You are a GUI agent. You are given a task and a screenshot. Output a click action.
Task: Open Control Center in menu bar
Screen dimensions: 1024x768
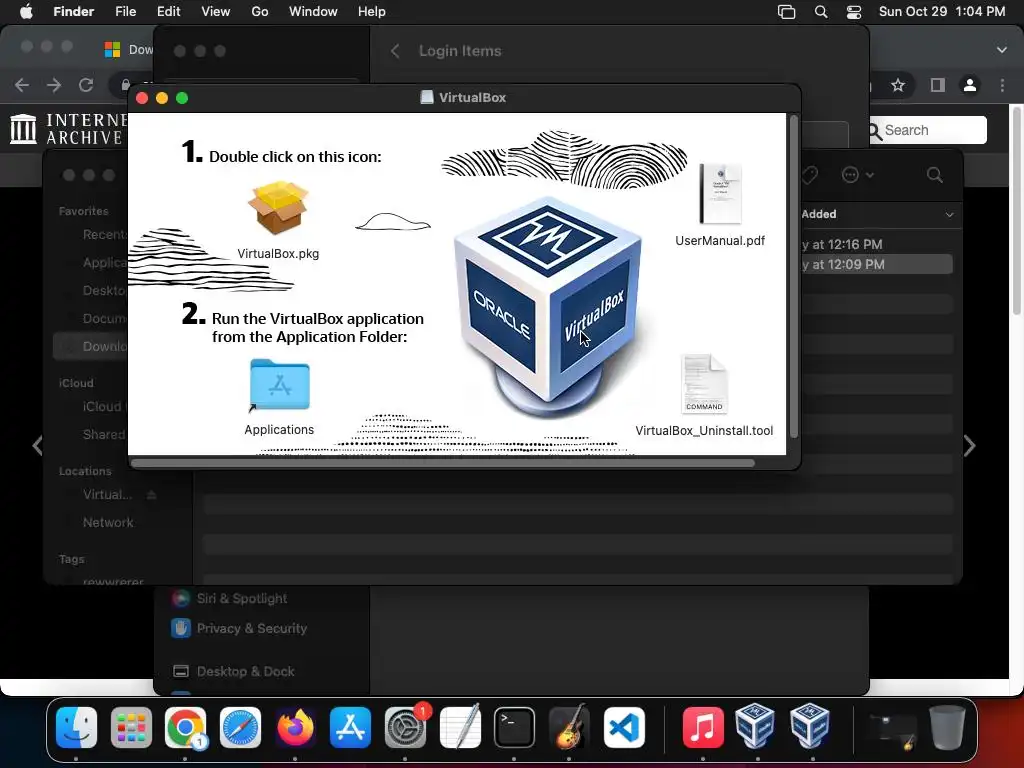click(854, 12)
